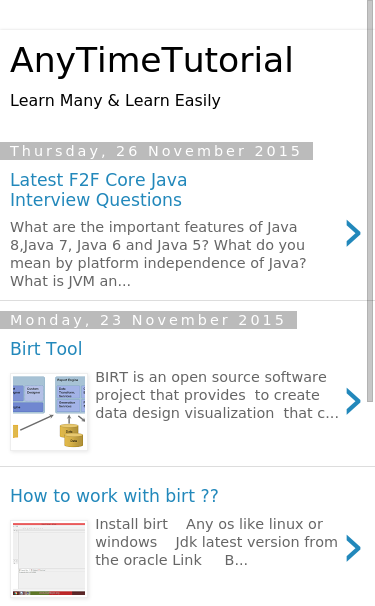Go to AnyTimeTutorial blog home title

point(152,60)
